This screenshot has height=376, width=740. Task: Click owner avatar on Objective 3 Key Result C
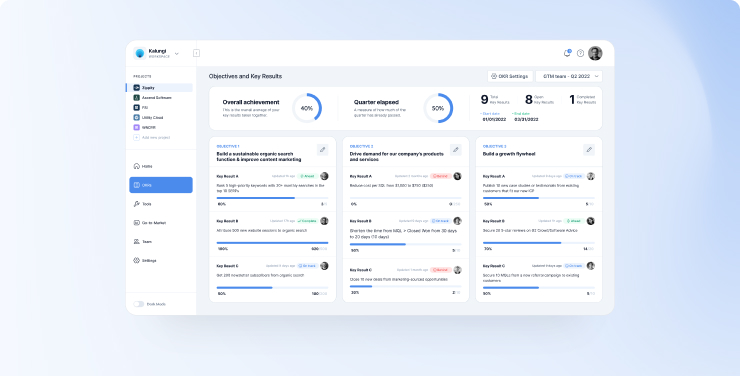coord(591,266)
